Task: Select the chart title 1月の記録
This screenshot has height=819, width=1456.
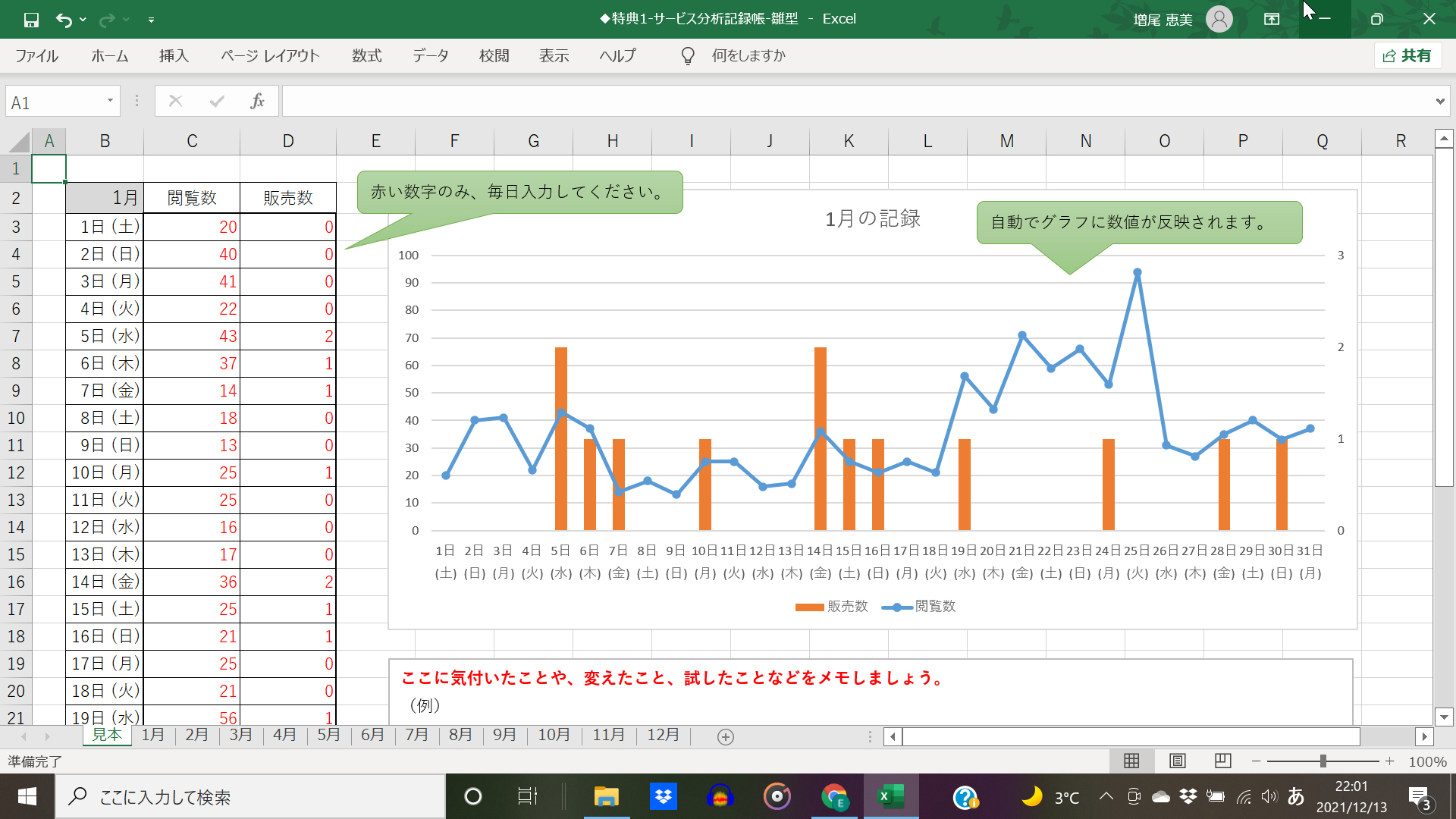Action: (872, 219)
